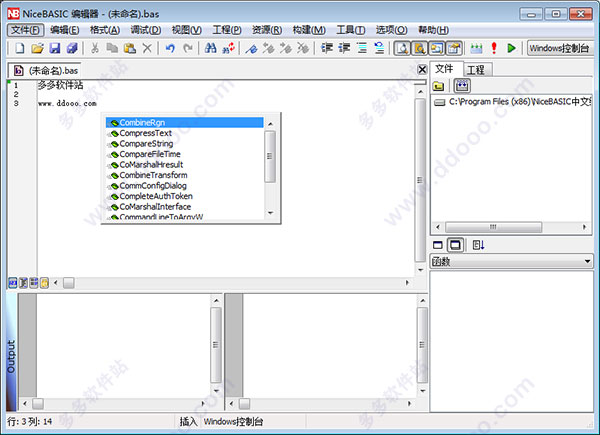The height and width of the screenshot is (435, 600).
Task: Click the folder icon in the file panel
Action: (439, 86)
